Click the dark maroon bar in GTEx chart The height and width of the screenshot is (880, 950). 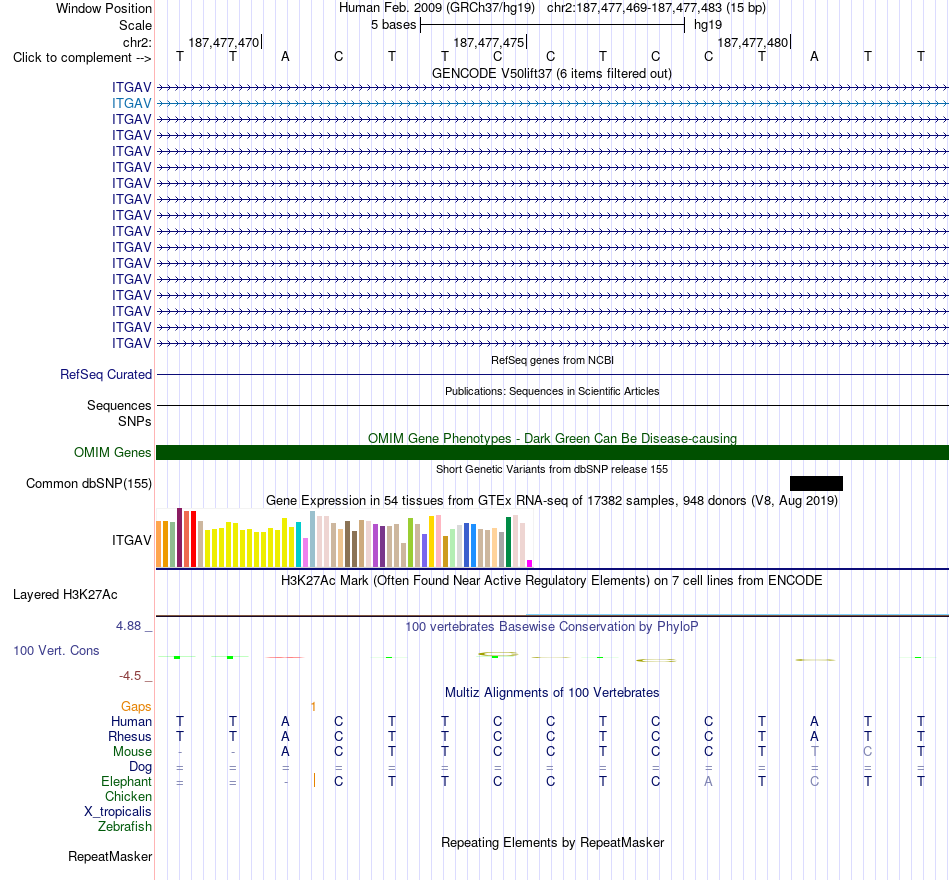(179, 538)
